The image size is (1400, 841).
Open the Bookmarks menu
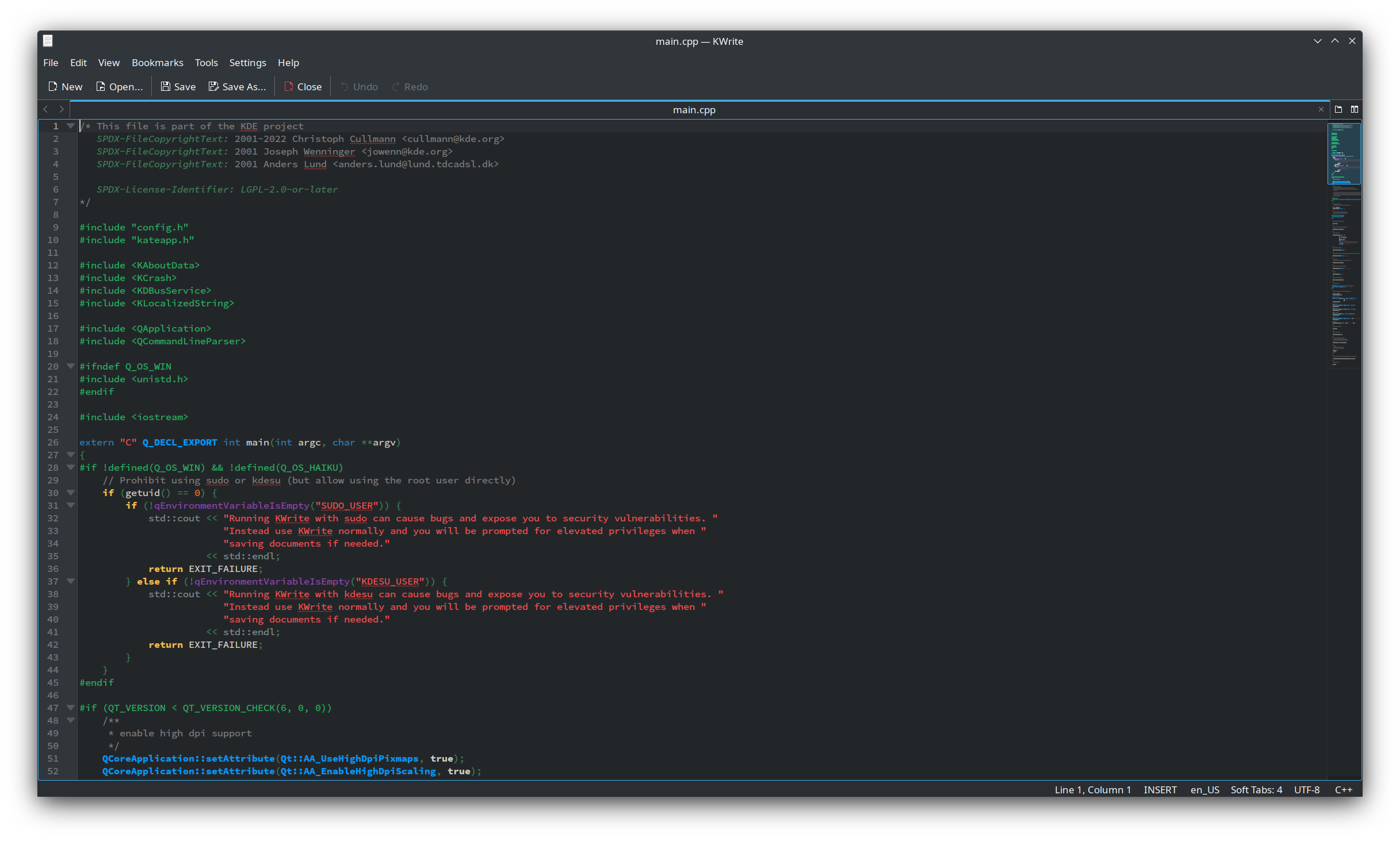point(157,63)
